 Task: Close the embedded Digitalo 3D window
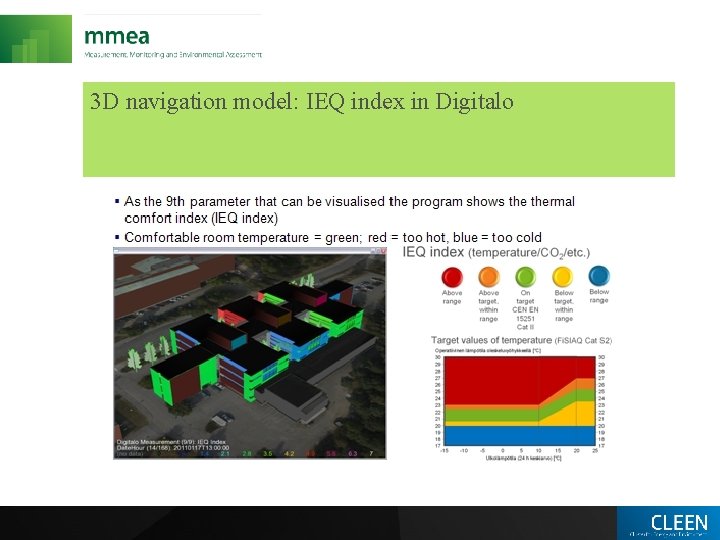point(382,251)
